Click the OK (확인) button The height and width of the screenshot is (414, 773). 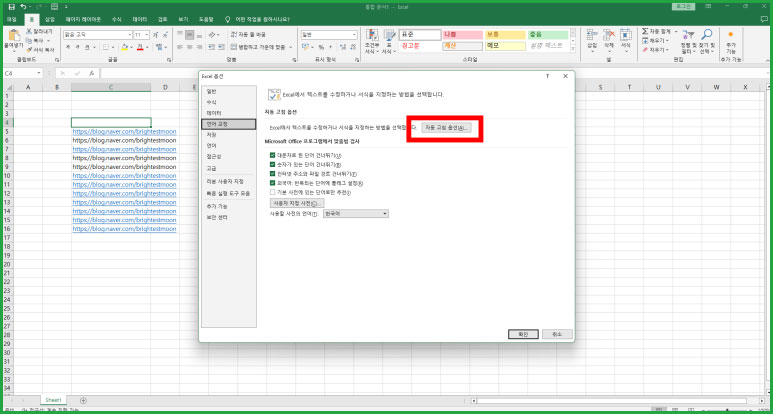point(523,334)
